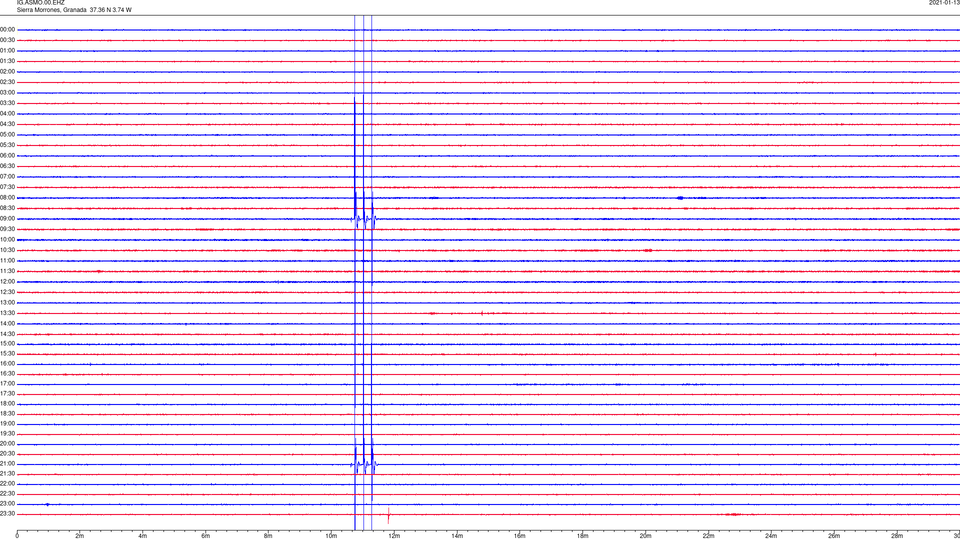Click the 26m tick on the minutes axis

tap(834, 536)
